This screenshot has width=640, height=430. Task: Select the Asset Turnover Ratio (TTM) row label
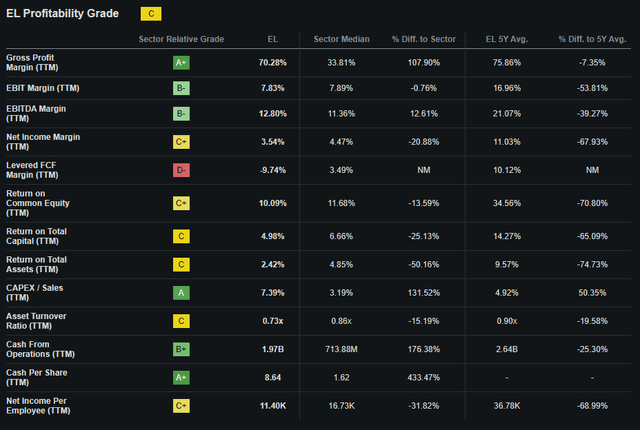pyautogui.click(x=36, y=321)
